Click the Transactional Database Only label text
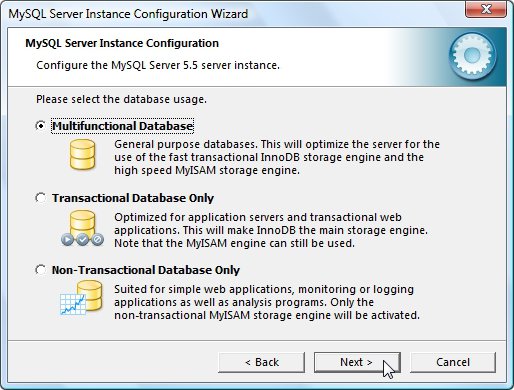514x390 pixels. (133, 198)
